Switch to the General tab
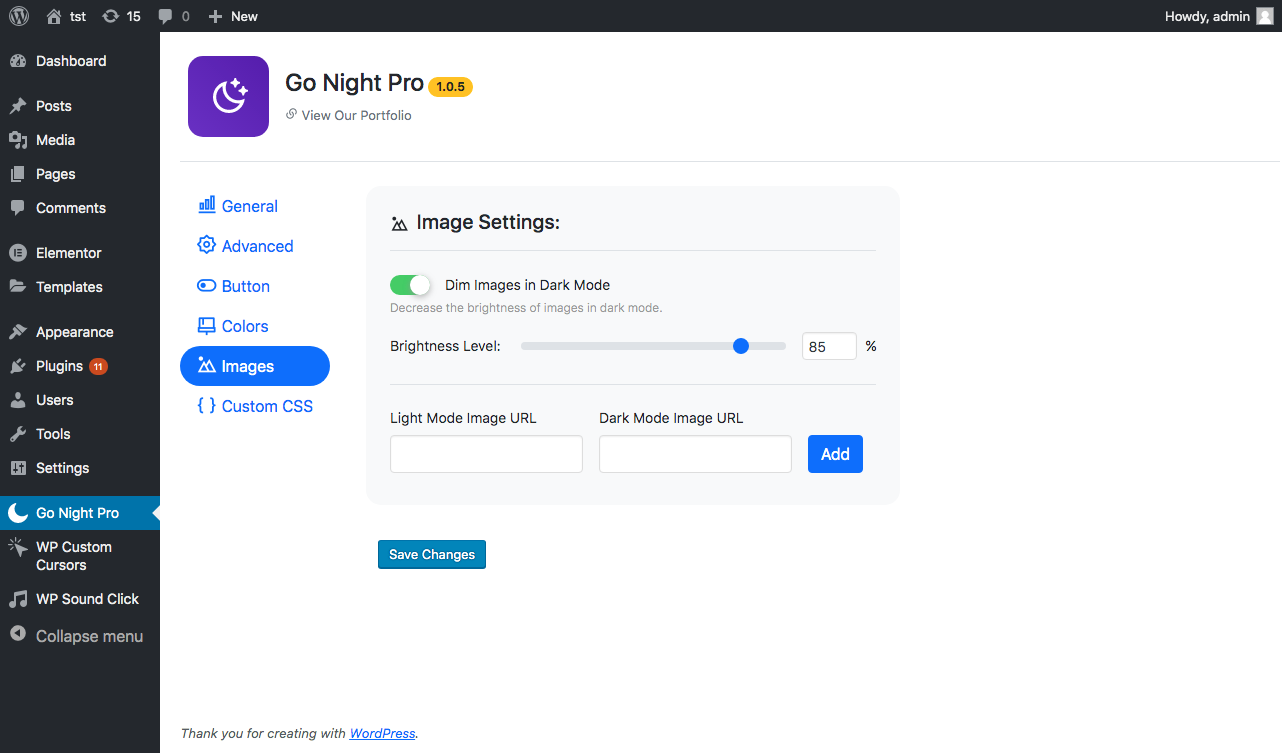 tap(249, 206)
